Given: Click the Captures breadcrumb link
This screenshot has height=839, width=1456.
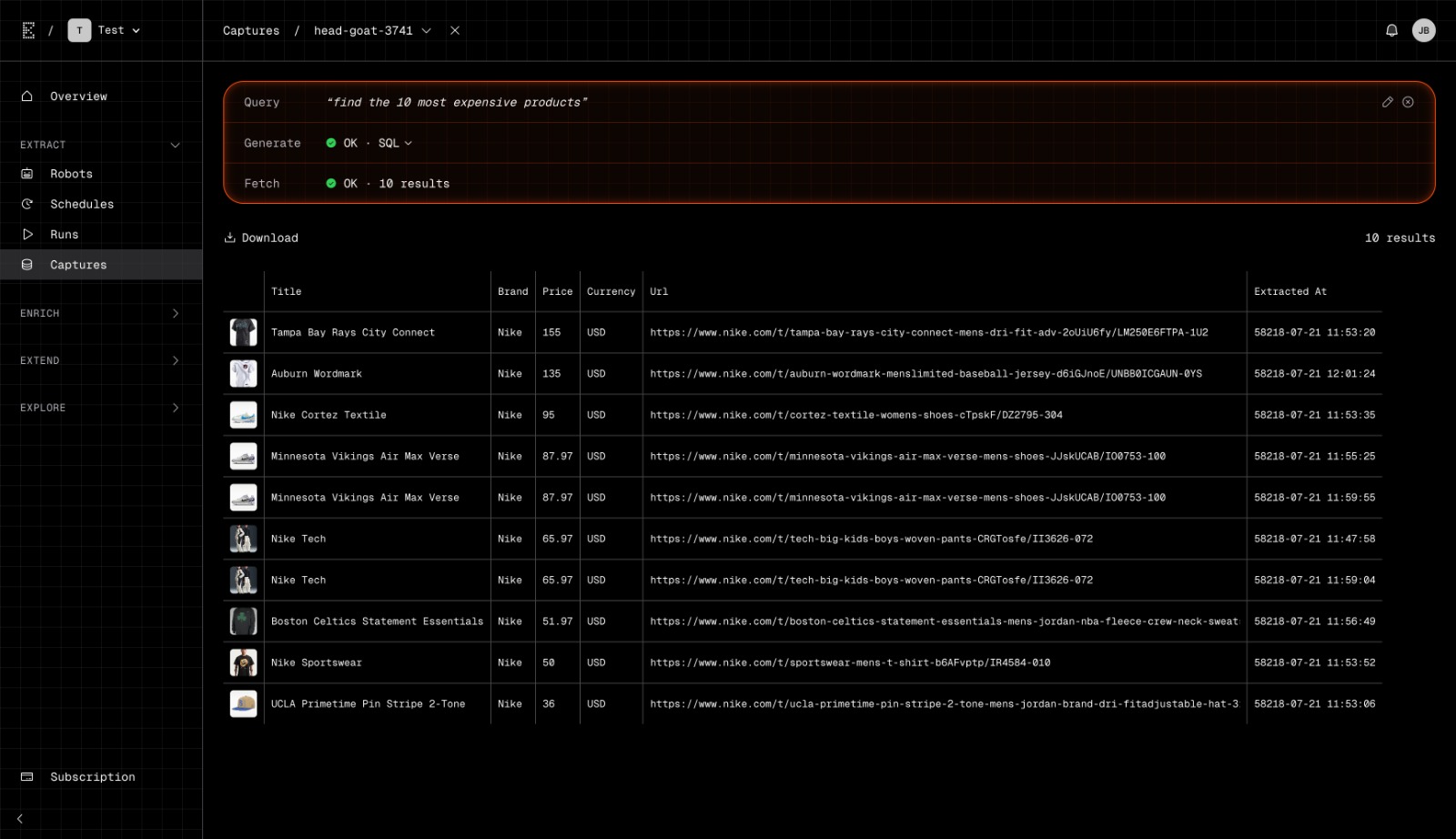Looking at the screenshot, I should (x=251, y=30).
